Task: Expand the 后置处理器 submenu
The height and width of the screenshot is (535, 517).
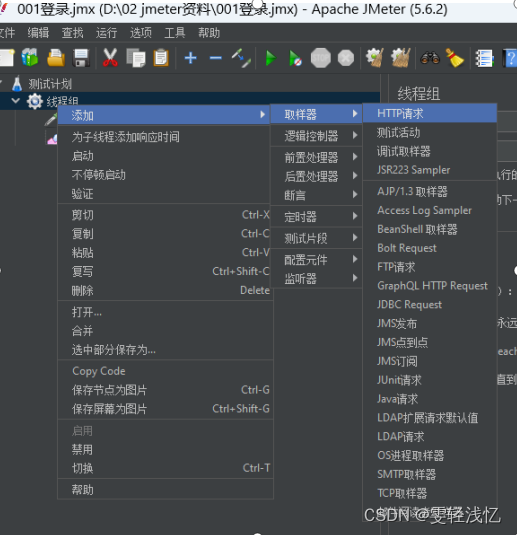Action: 316,176
